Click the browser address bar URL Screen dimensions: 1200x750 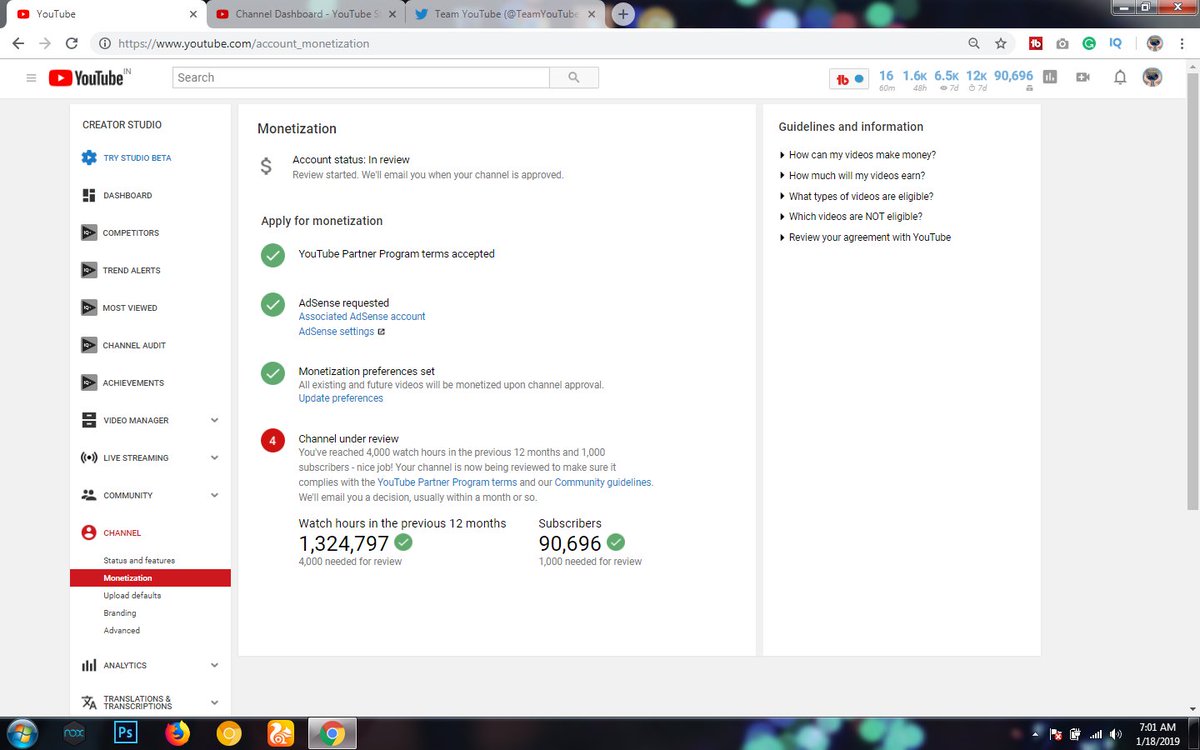click(x=244, y=44)
